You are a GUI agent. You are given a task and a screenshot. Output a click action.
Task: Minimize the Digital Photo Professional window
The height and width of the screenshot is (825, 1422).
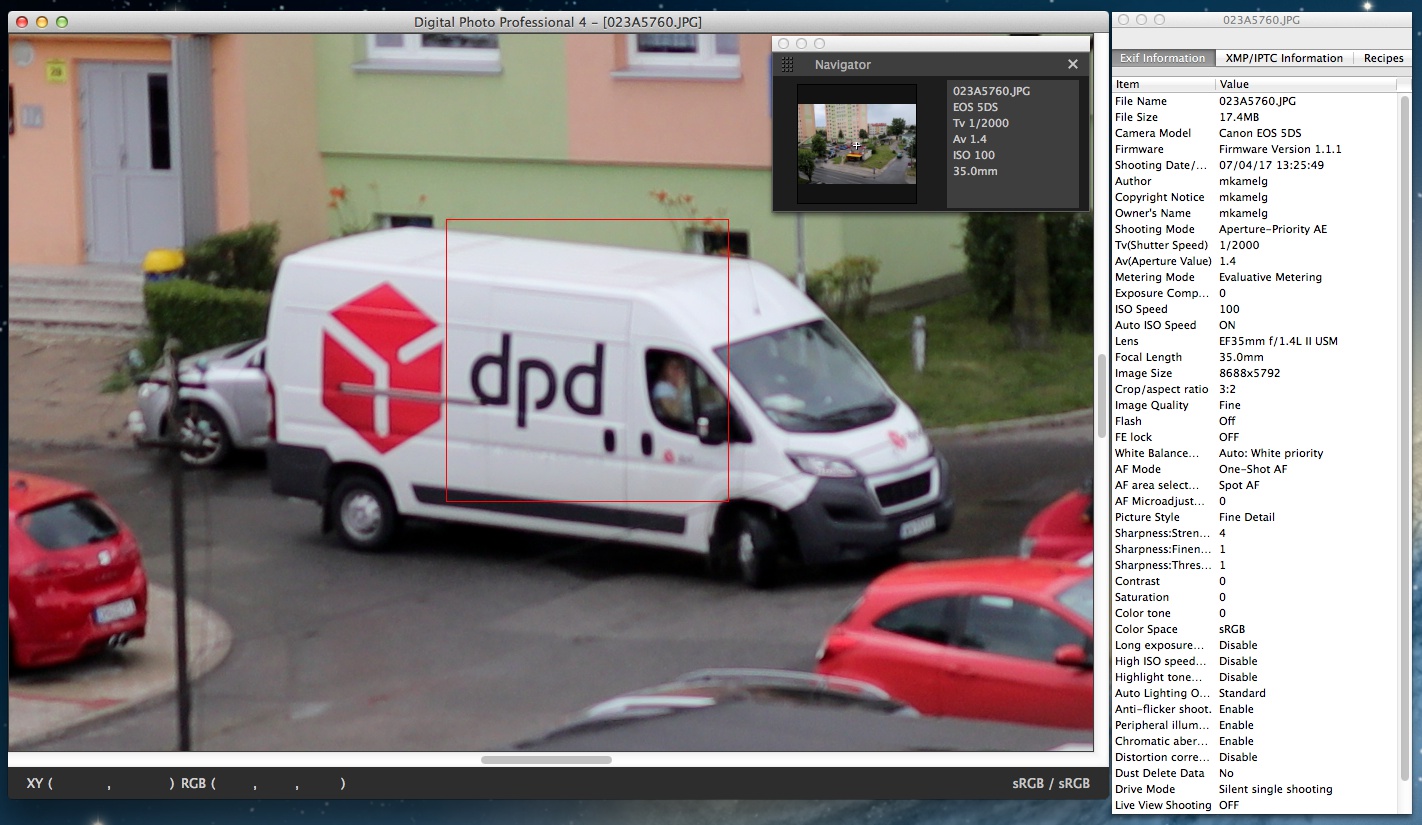coord(41,22)
